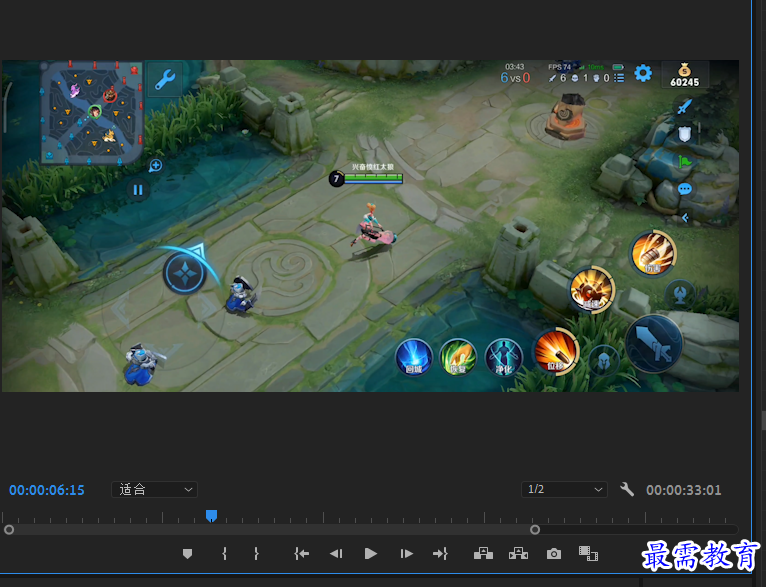Click the duration timecode 00:00:33:01
Image resolution: width=766 pixels, height=587 pixels.
[683, 490]
